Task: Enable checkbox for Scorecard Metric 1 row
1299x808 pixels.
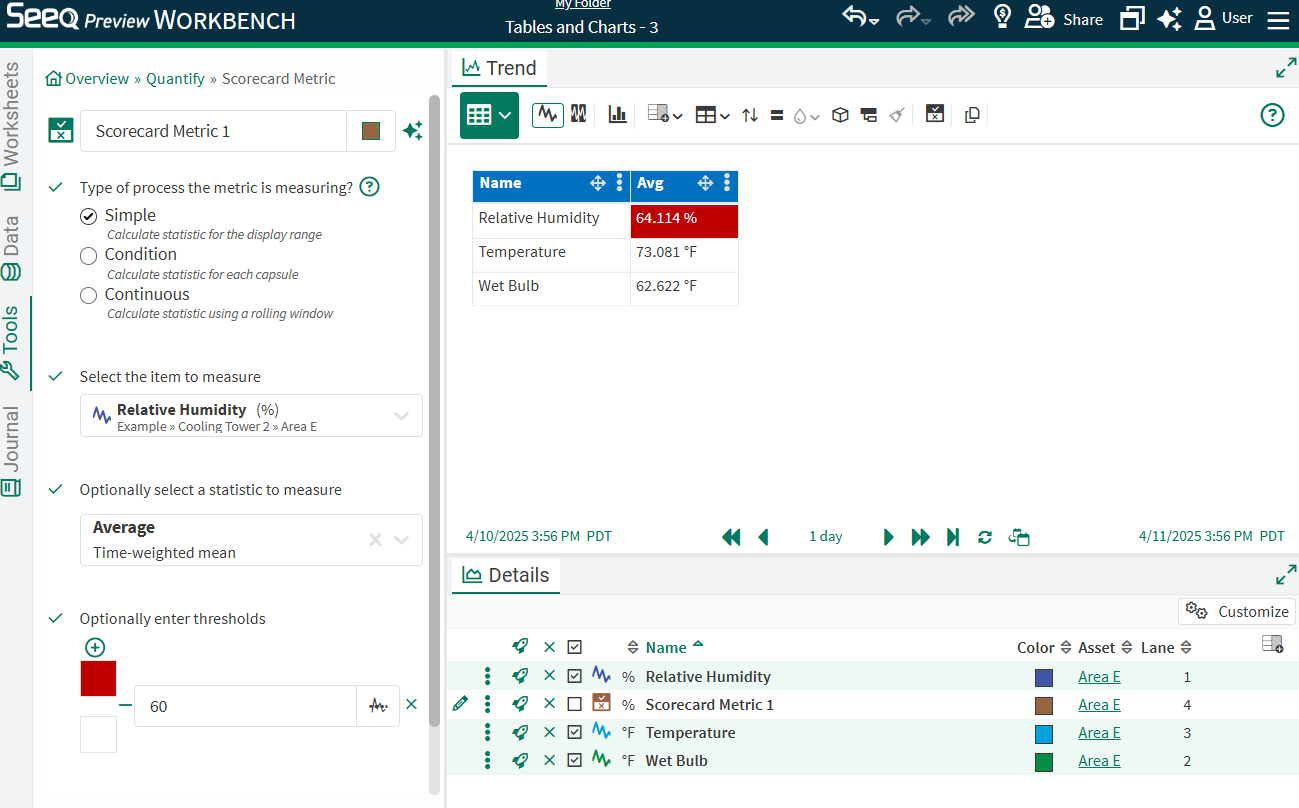Action: tap(574, 704)
